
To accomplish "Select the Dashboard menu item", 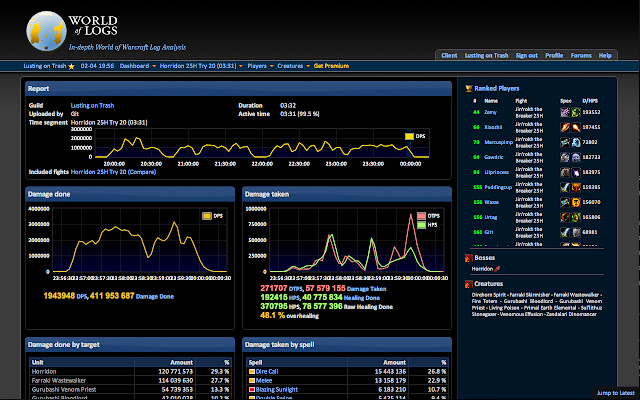I will (x=134, y=66).
